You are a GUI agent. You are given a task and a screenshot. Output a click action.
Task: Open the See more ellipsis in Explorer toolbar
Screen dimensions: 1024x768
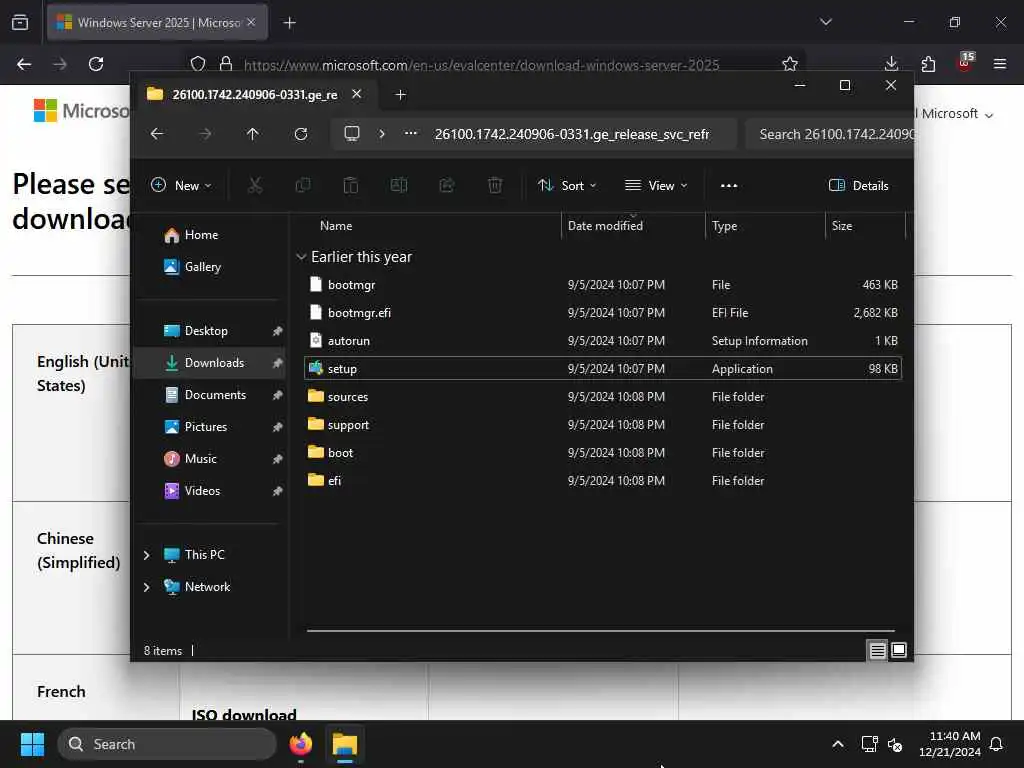click(729, 185)
